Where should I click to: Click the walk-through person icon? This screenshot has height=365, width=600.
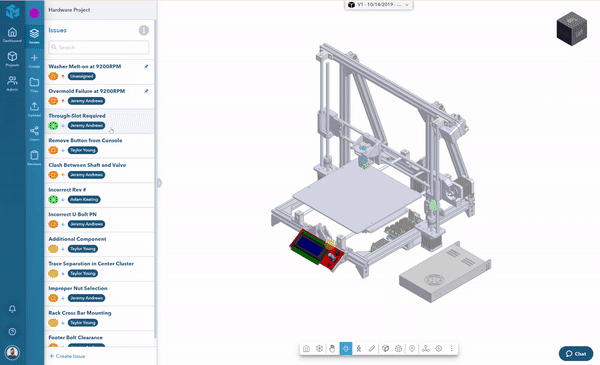click(x=359, y=349)
